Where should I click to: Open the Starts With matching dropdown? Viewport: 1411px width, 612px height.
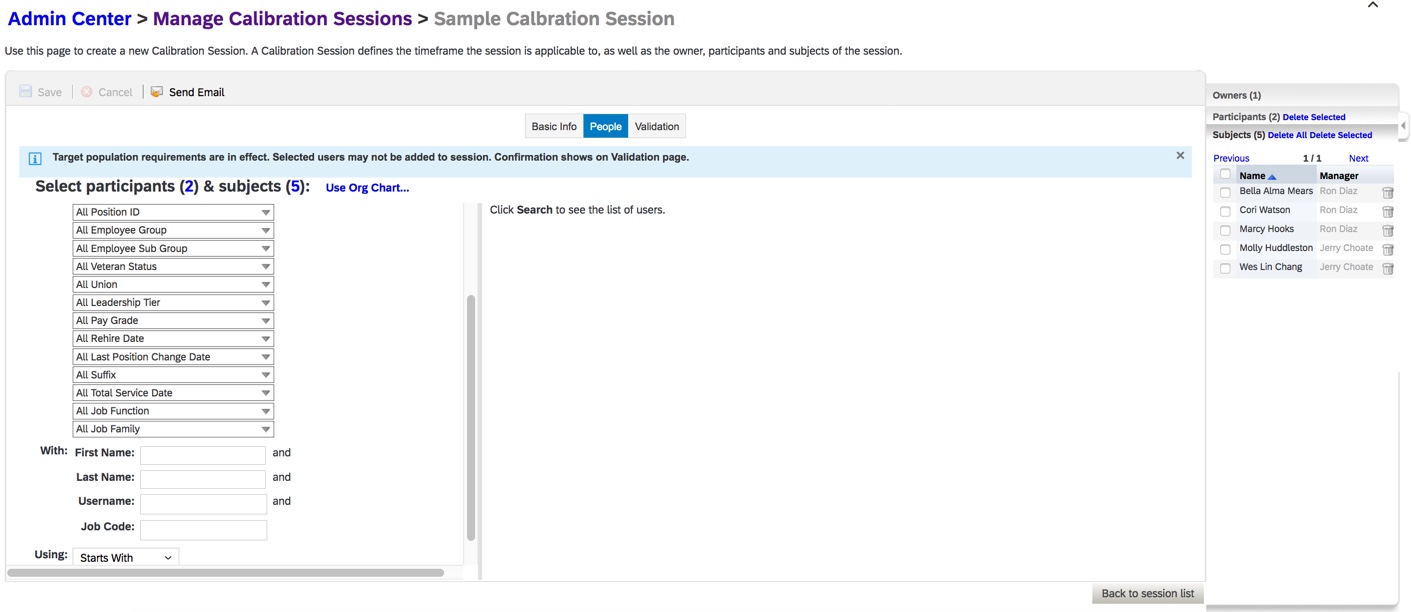(x=124, y=557)
